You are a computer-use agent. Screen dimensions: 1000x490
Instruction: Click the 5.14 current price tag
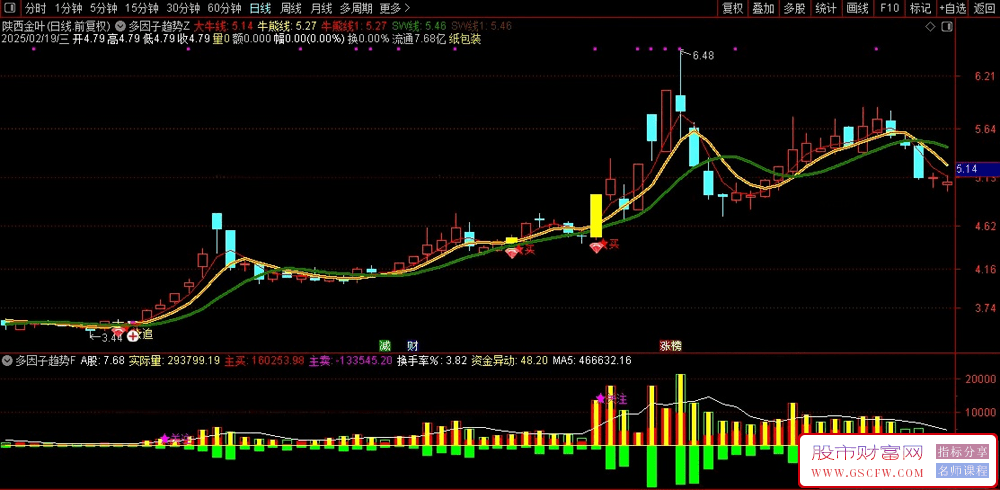tap(978, 168)
